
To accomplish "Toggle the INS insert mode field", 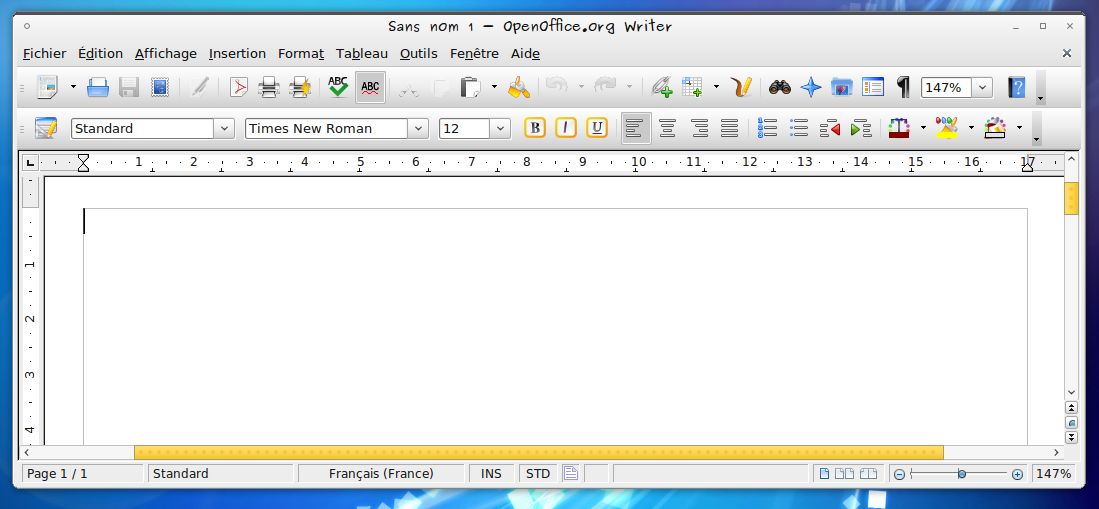I will click(491, 473).
